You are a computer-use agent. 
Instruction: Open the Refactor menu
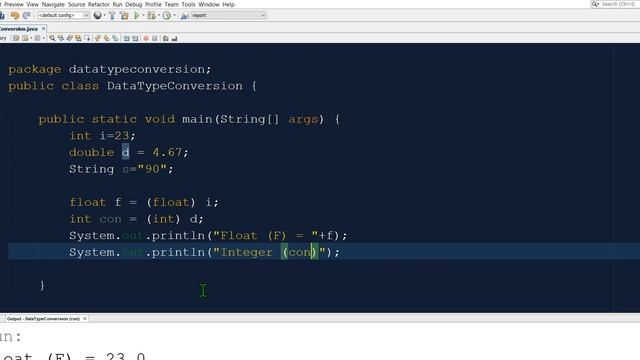pos(99,4)
